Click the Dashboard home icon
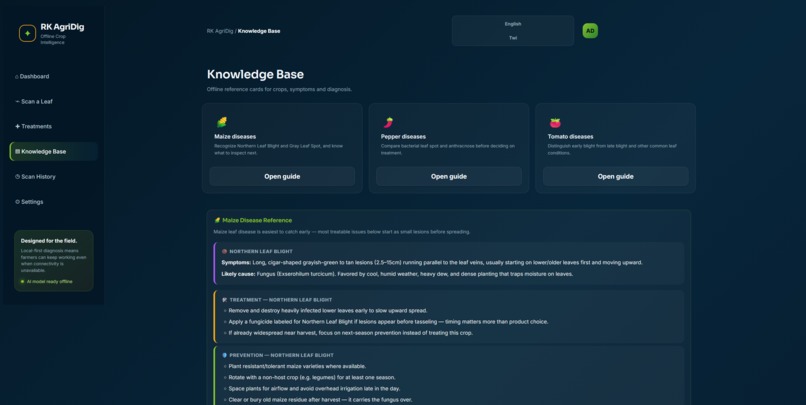The image size is (806, 405). coord(17,77)
